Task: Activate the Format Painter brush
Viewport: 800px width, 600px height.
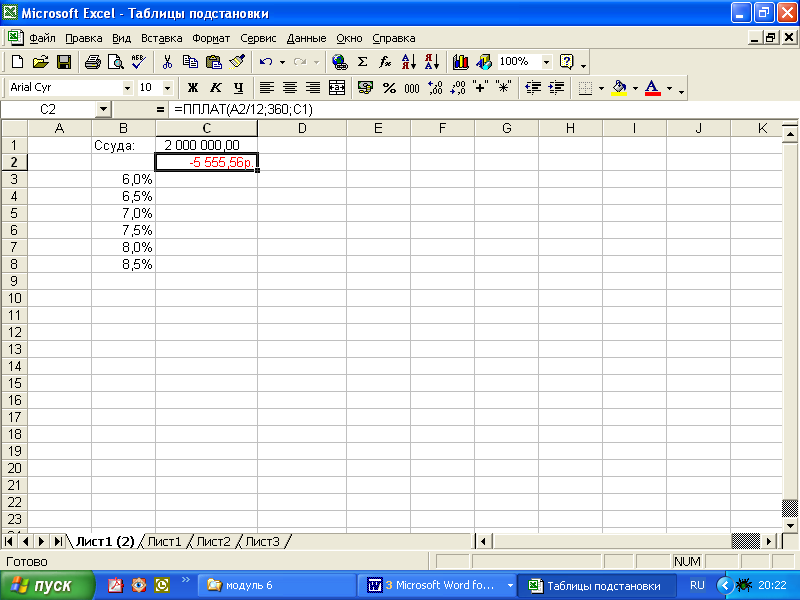Action: tap(237, 62)
